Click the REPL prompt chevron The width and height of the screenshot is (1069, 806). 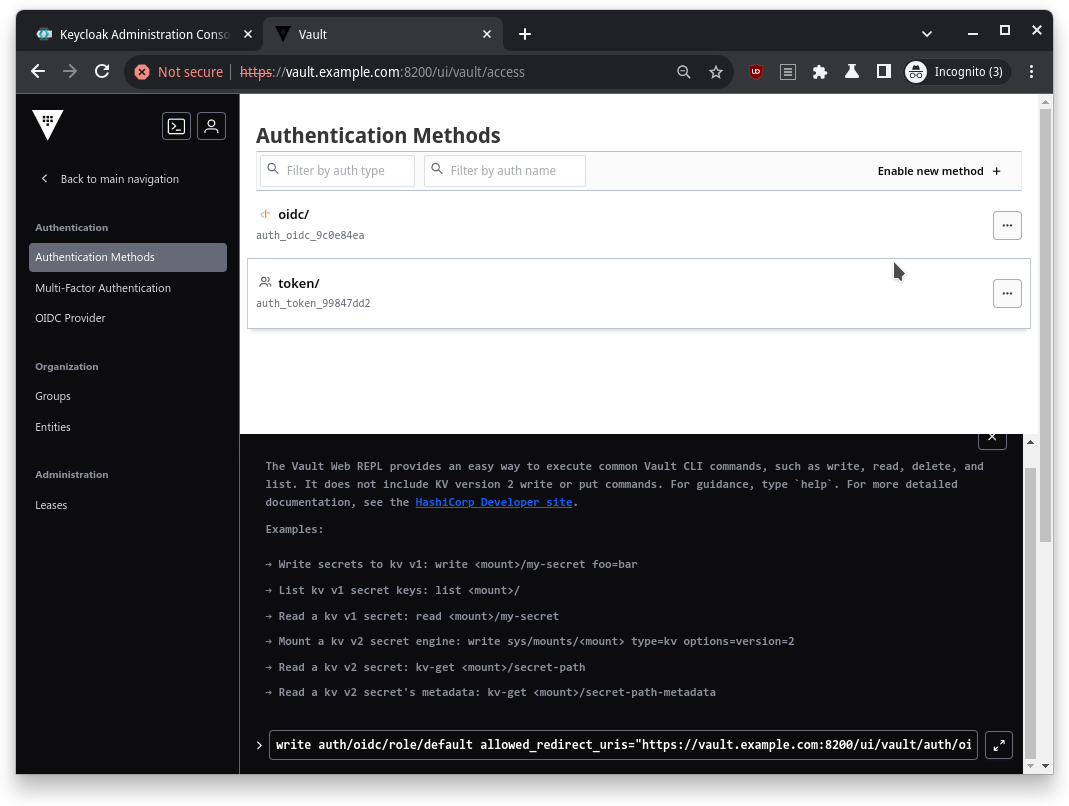[259, 745]
